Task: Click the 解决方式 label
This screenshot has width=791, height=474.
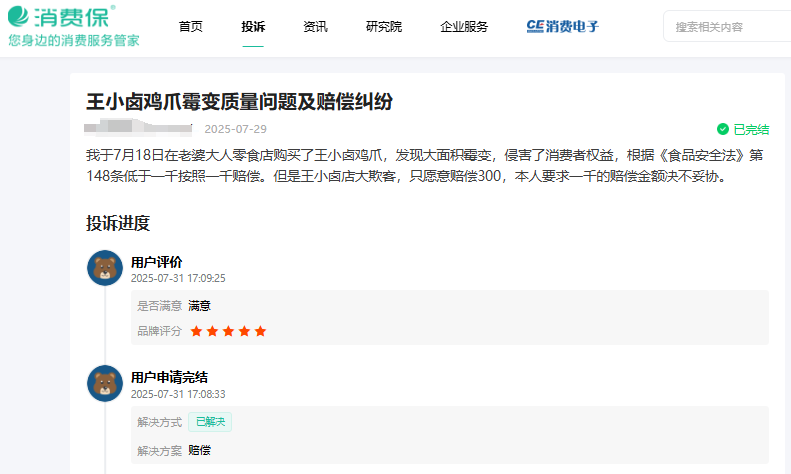Action: coord(159,422)
